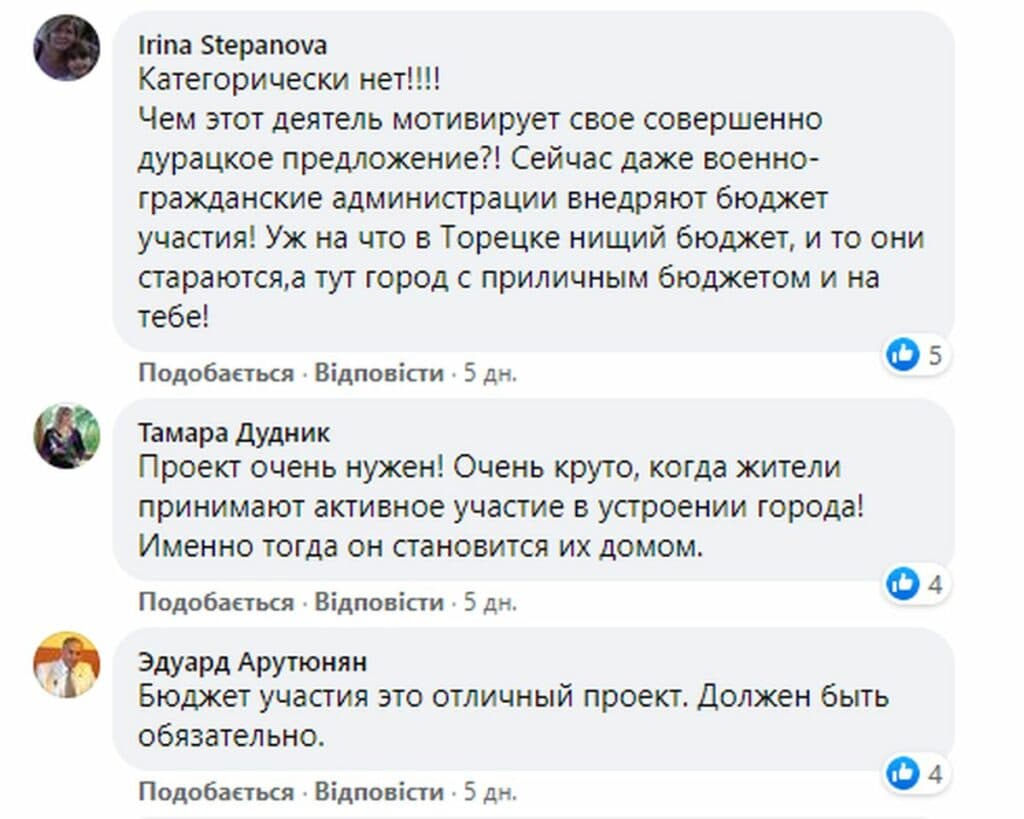Open Тамара Дудник's profile picture
Screen dimensions: 1024x819
point(67,435)
